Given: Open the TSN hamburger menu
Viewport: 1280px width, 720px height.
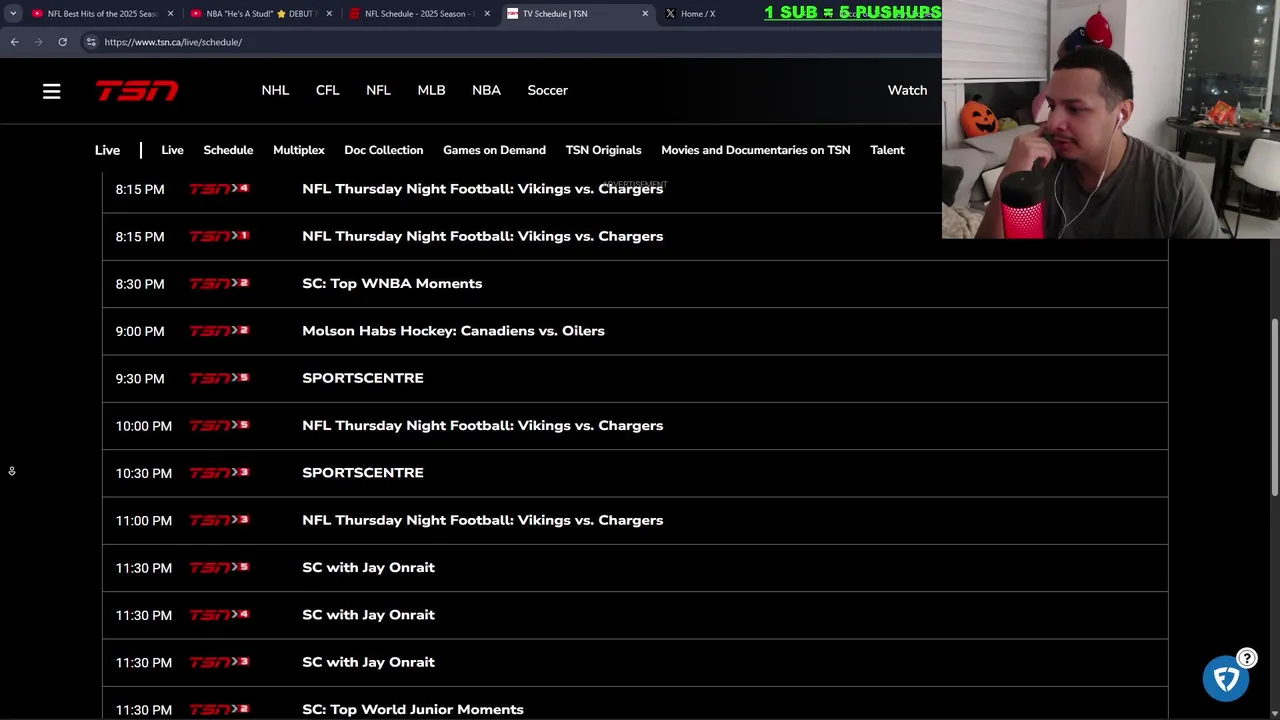Looking at the screenshot, I should coord(51,91).
